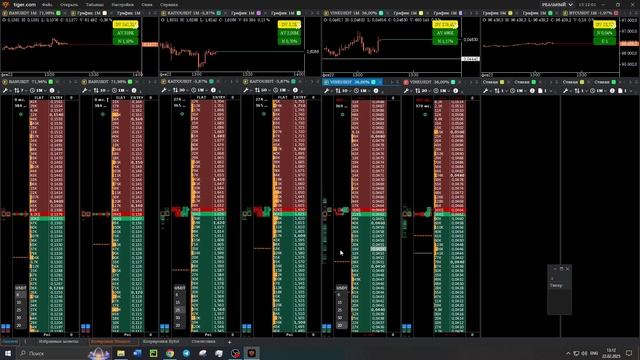Click green N badge on VINEUSDT chart
The image size is (640, 360).
tap(445, 41)
